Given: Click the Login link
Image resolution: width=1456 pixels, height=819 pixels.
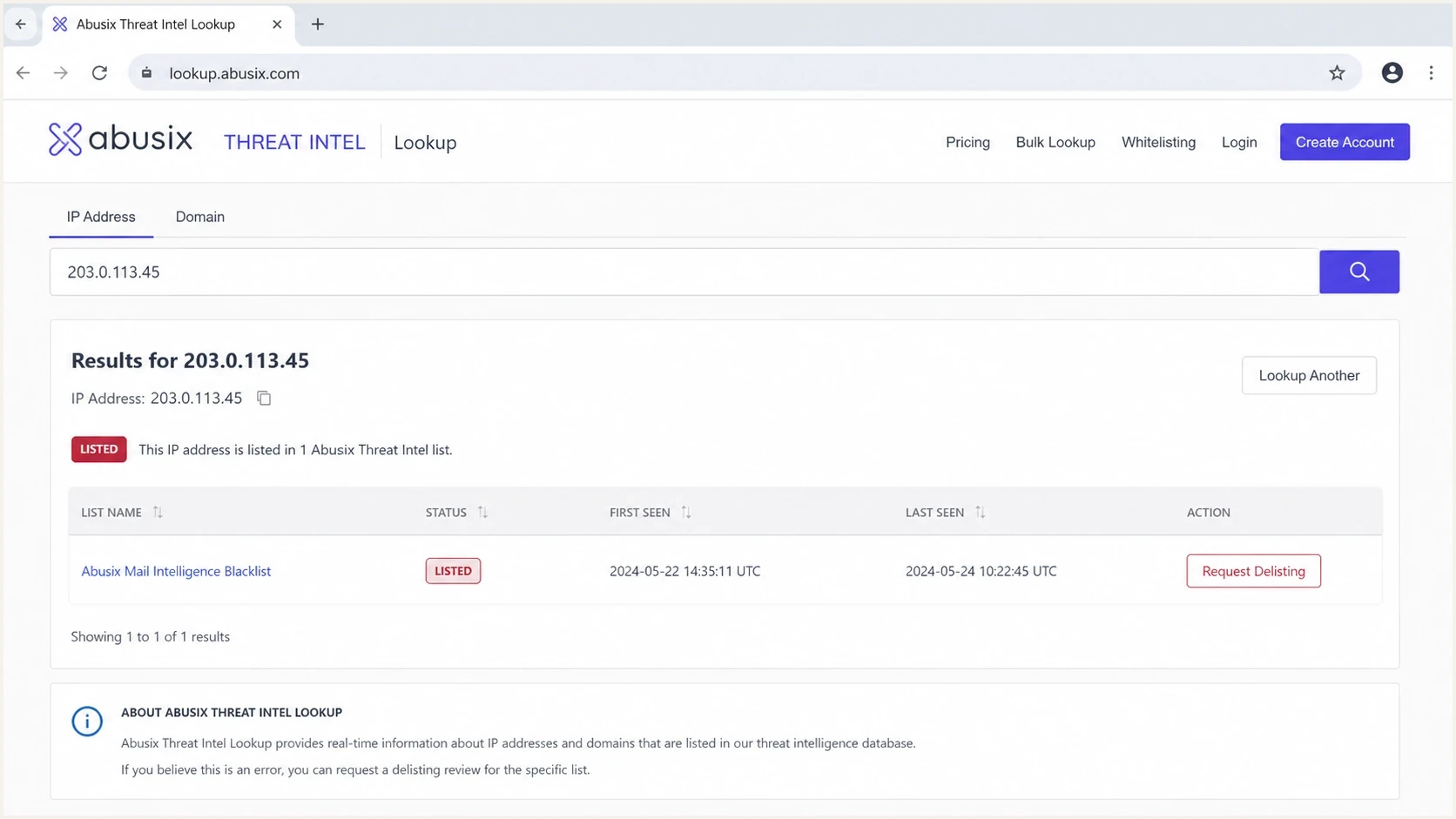Looking at the screenshot, I should pos(1239,142).
